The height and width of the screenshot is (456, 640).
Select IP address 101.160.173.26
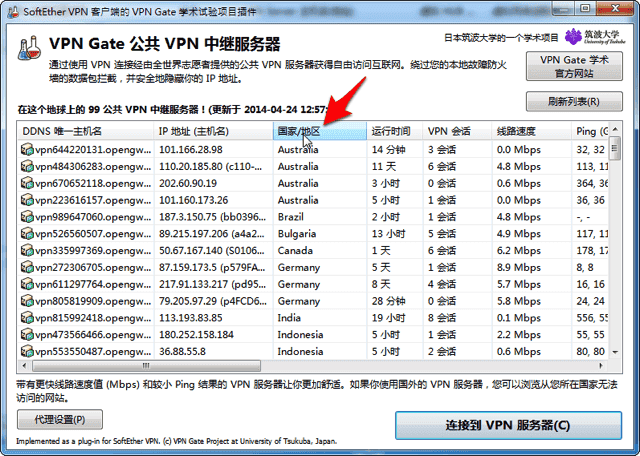click(x=193, y=200)
